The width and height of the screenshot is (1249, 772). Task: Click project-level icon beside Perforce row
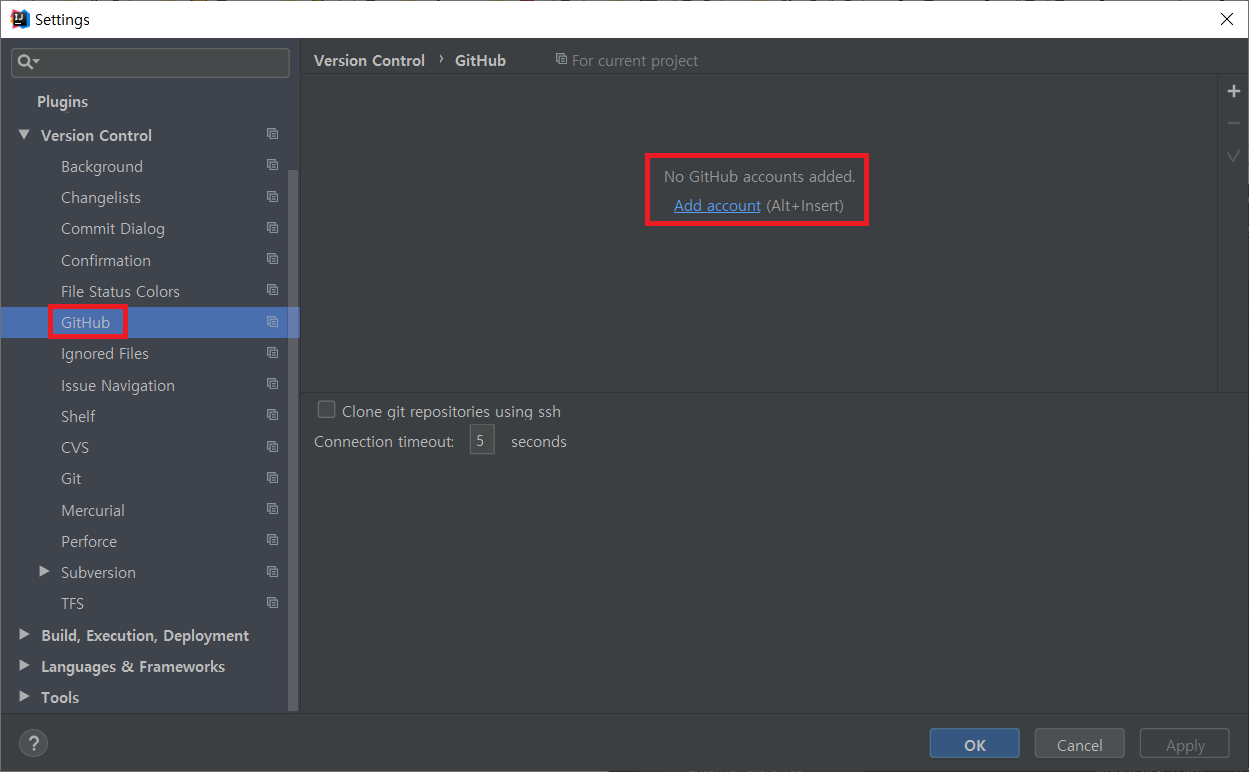(272, 540)
